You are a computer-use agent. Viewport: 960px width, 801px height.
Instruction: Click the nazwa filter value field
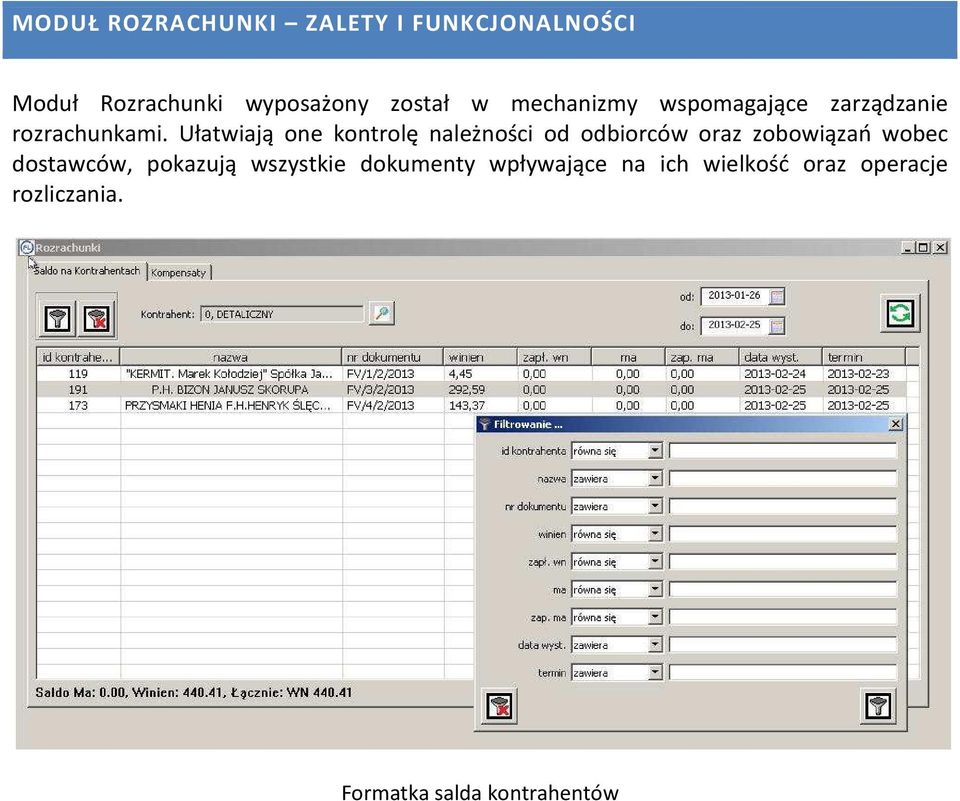coord(783,478)
